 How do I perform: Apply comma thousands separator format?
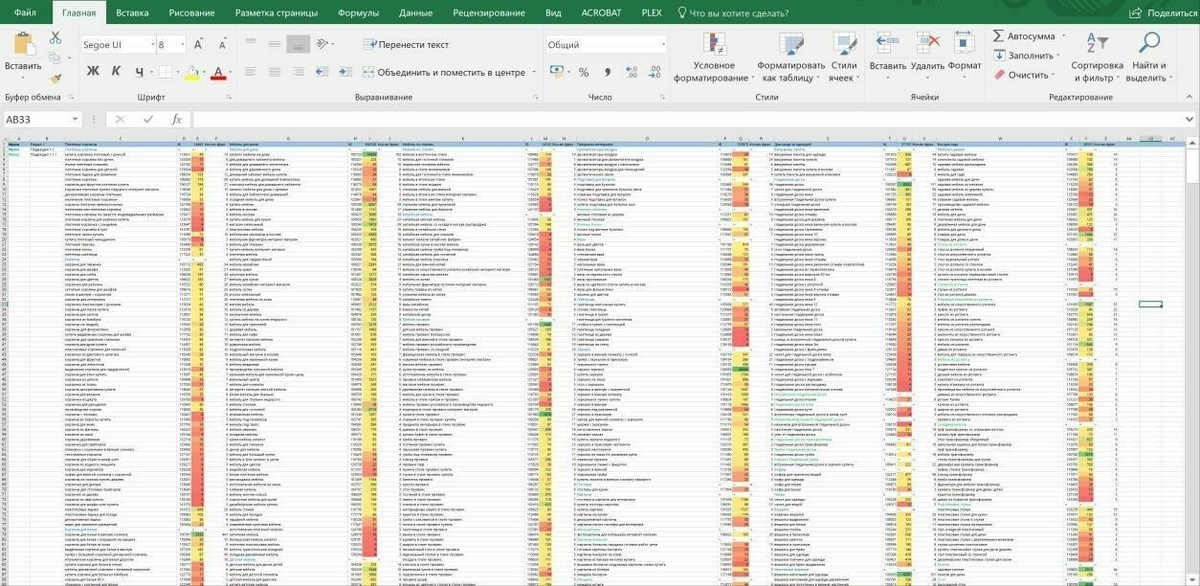(608, 72)
